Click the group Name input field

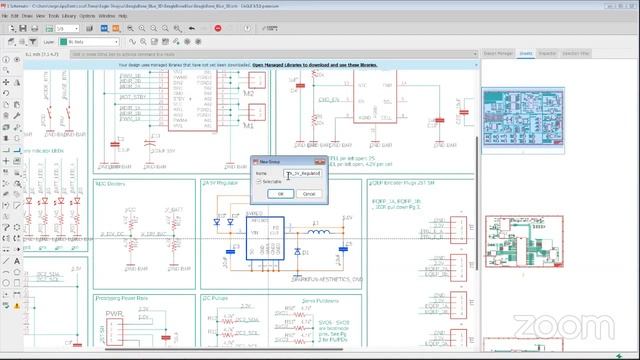point(302,173)
